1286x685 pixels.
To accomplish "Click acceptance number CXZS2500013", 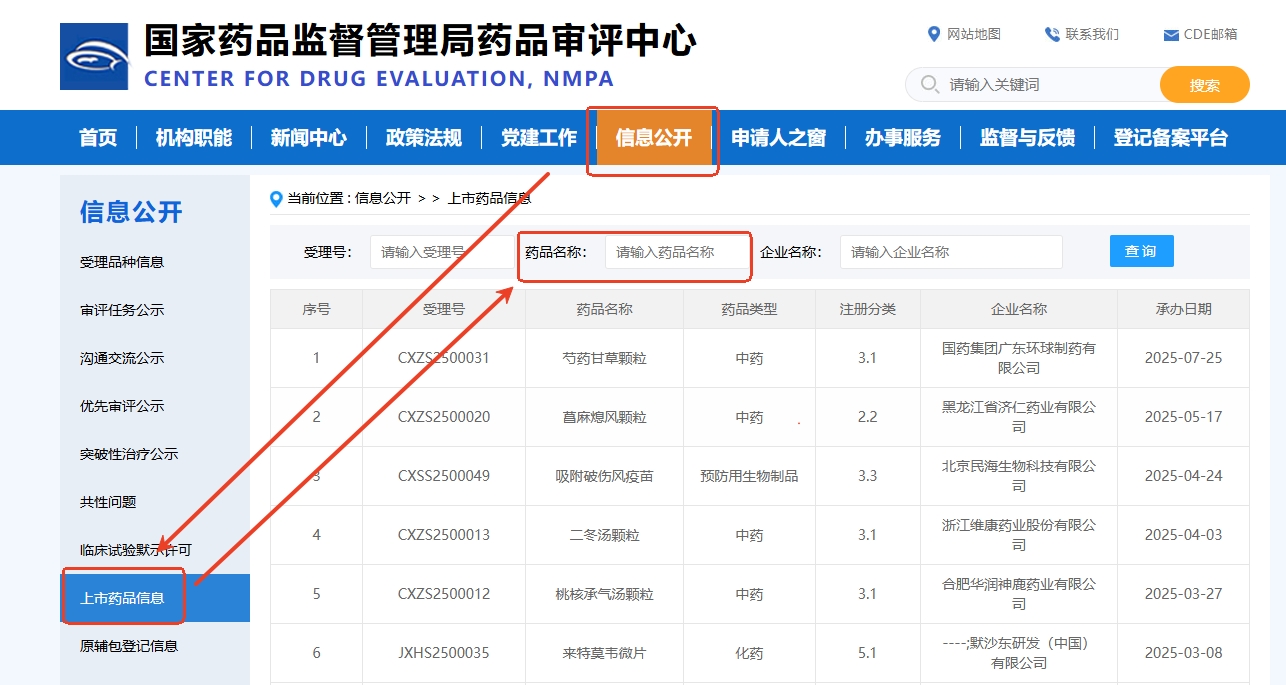I will 444,535.
